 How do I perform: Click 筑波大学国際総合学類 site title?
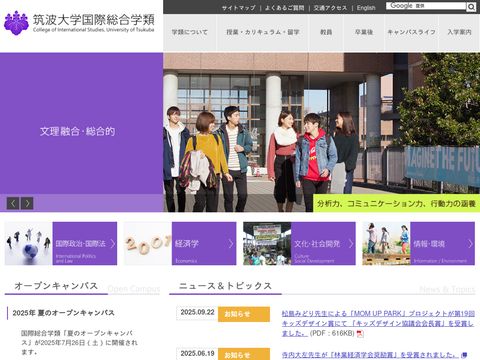(94, 20)
